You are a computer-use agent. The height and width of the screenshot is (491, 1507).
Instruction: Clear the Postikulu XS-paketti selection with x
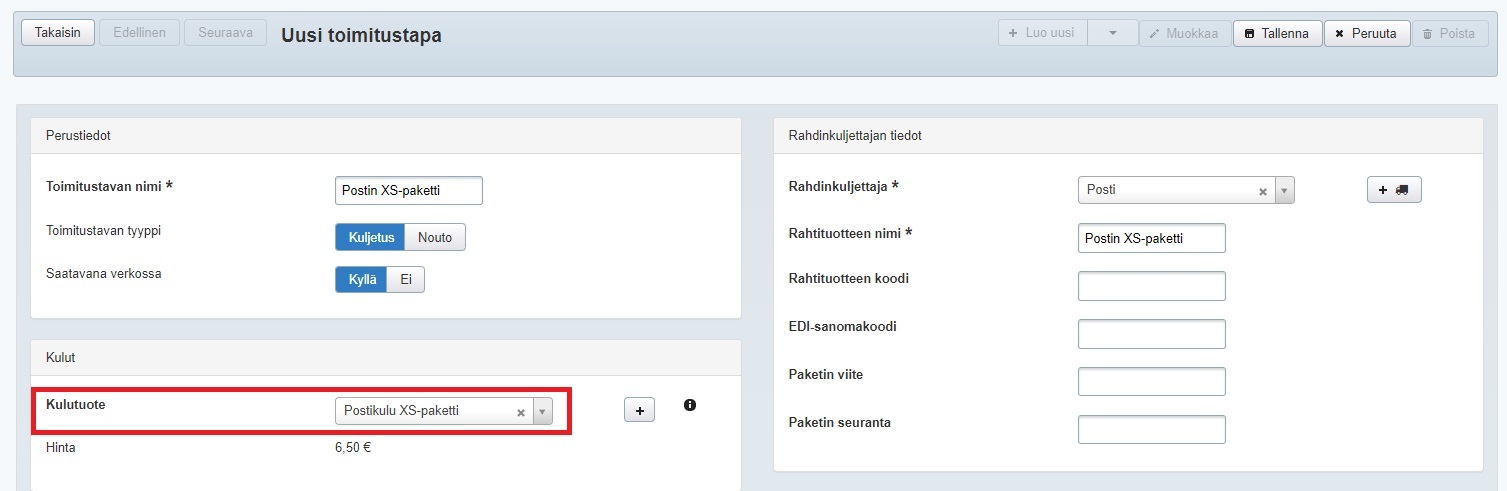(520, 411)
